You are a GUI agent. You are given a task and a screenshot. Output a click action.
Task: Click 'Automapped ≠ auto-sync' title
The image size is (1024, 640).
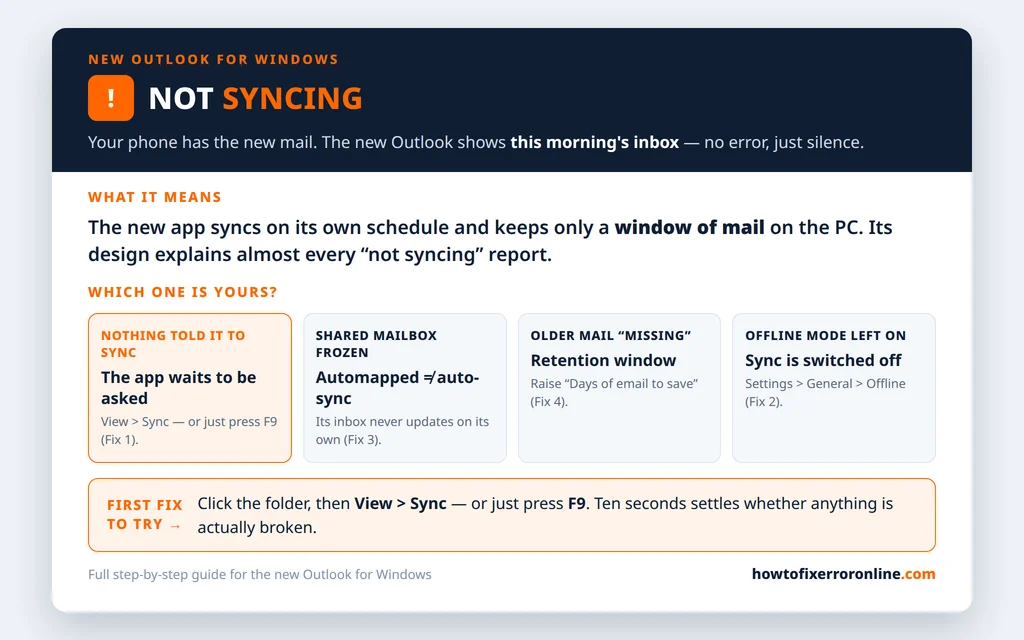[x=397, y=388]
